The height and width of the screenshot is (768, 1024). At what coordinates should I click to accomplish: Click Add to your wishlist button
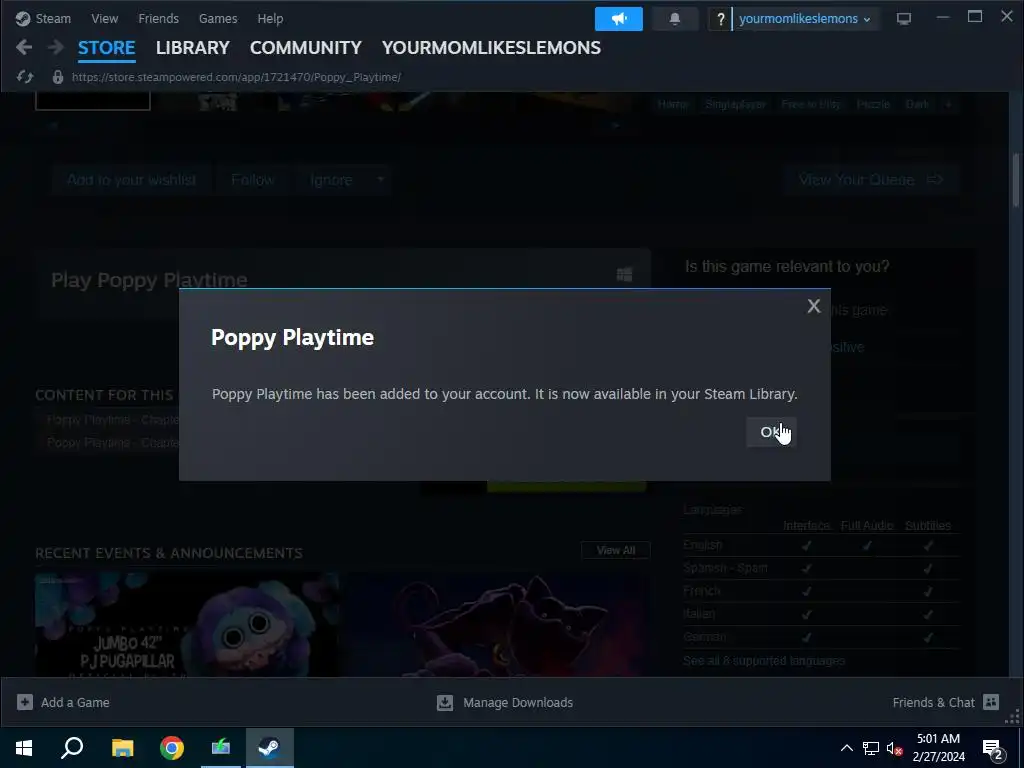click(132, 180)
